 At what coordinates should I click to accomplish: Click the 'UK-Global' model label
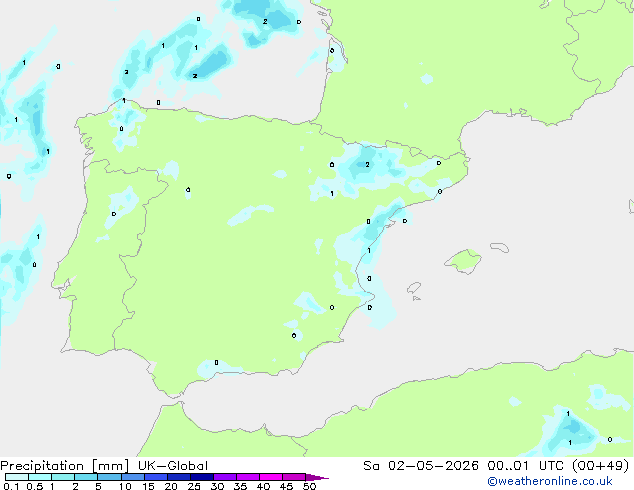173,466
